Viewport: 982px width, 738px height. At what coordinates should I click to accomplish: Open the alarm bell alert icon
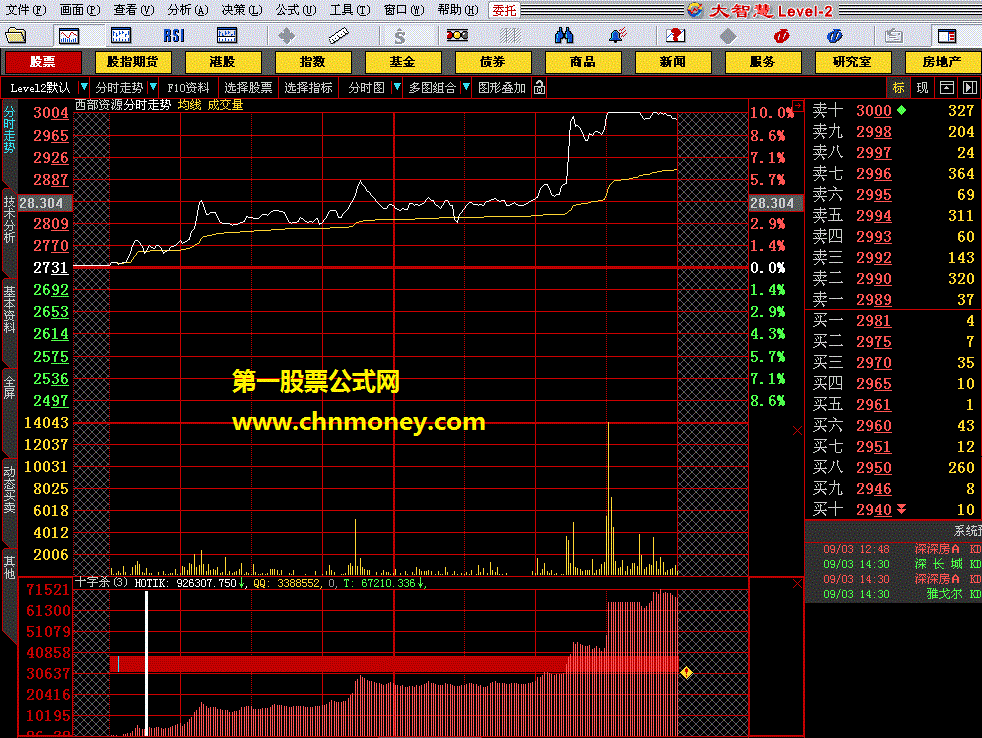tap(618, 36)
